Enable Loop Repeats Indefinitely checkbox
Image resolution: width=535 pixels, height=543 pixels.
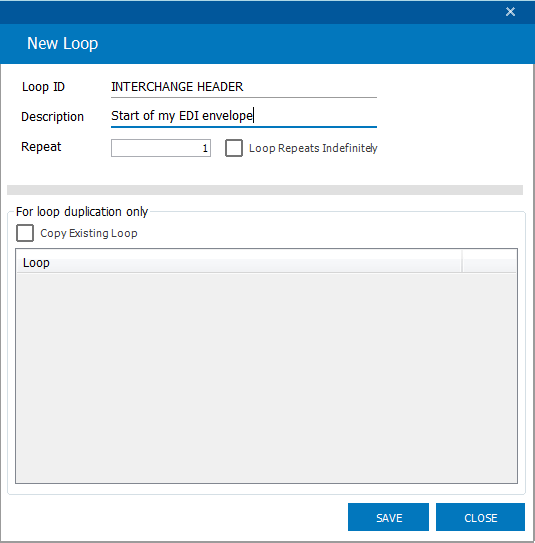[234, 148]
